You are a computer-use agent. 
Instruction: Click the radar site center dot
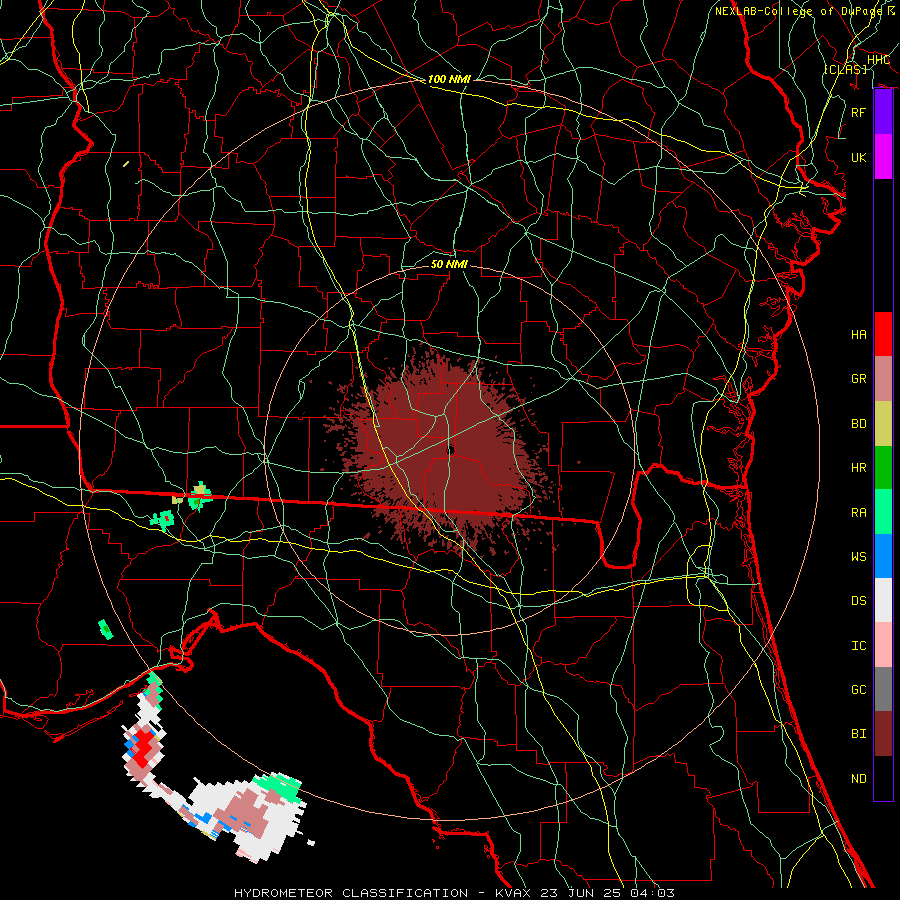point(451,451)
